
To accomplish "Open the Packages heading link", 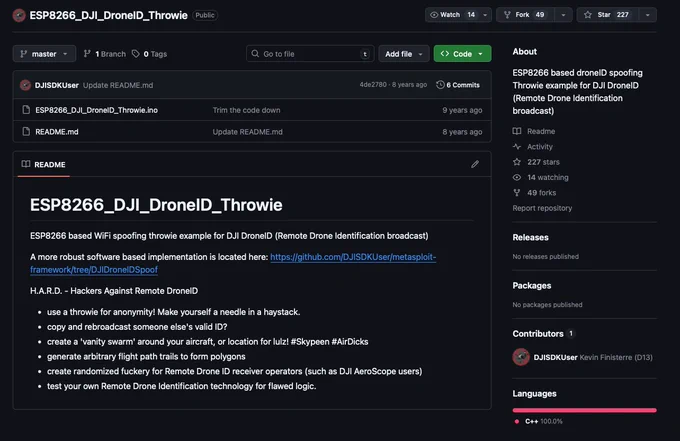I will point(532,285).
